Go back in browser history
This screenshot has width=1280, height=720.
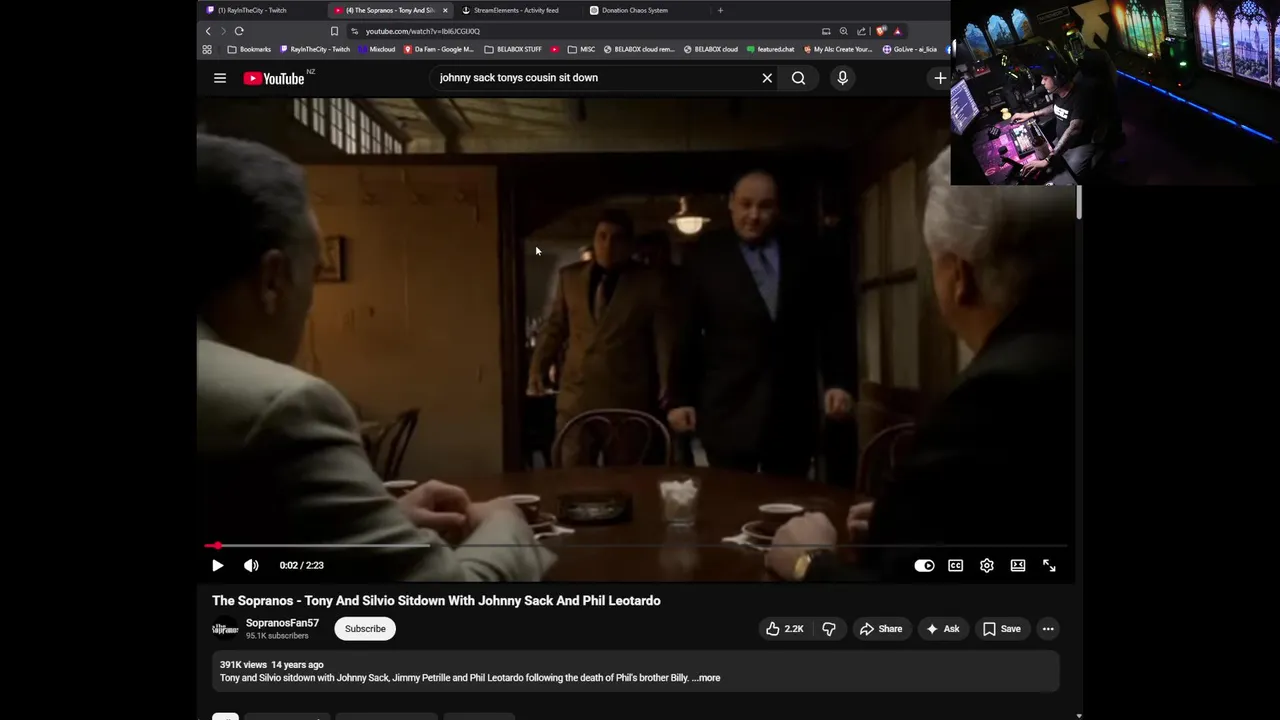pyautogui.click(x=208, y=31)
